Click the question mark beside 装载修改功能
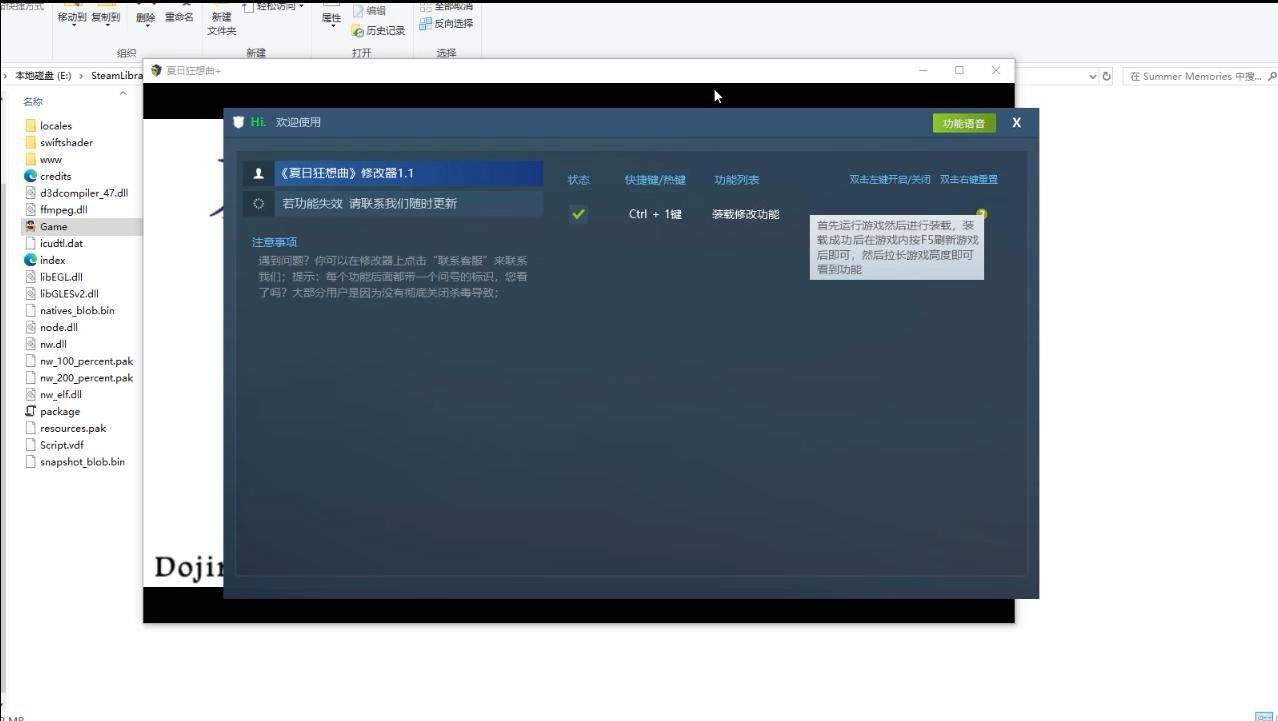Image resolution: width=1278 pixels, height=721 pixels. click(981, 213)
